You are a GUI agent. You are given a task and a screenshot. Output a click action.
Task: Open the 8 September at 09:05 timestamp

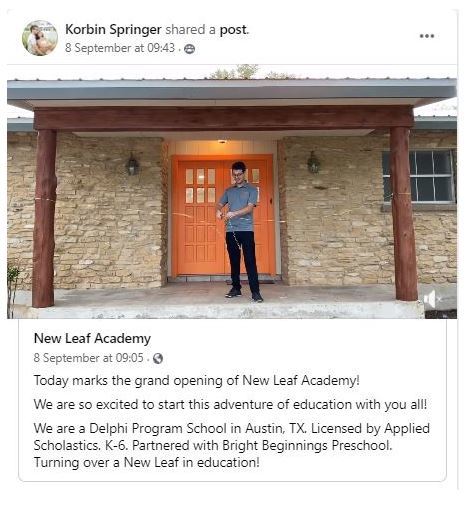point(88,358)
